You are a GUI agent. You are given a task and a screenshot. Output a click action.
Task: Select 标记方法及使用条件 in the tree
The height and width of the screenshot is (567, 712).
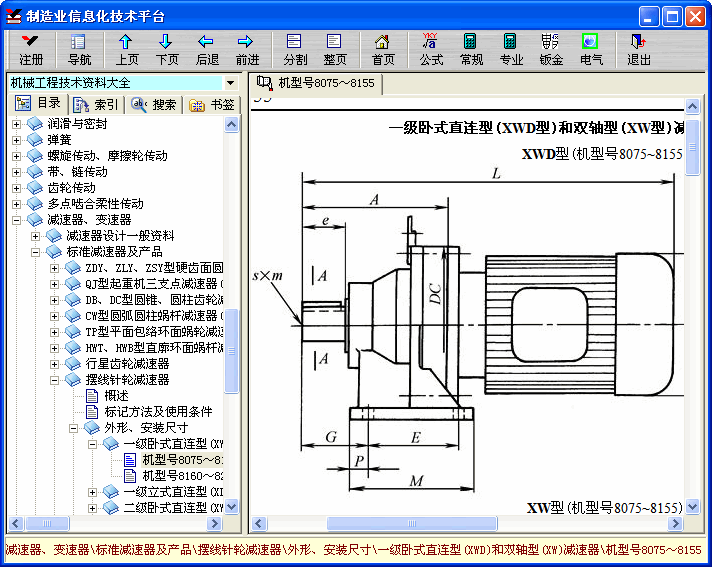(x=158, y=412)
